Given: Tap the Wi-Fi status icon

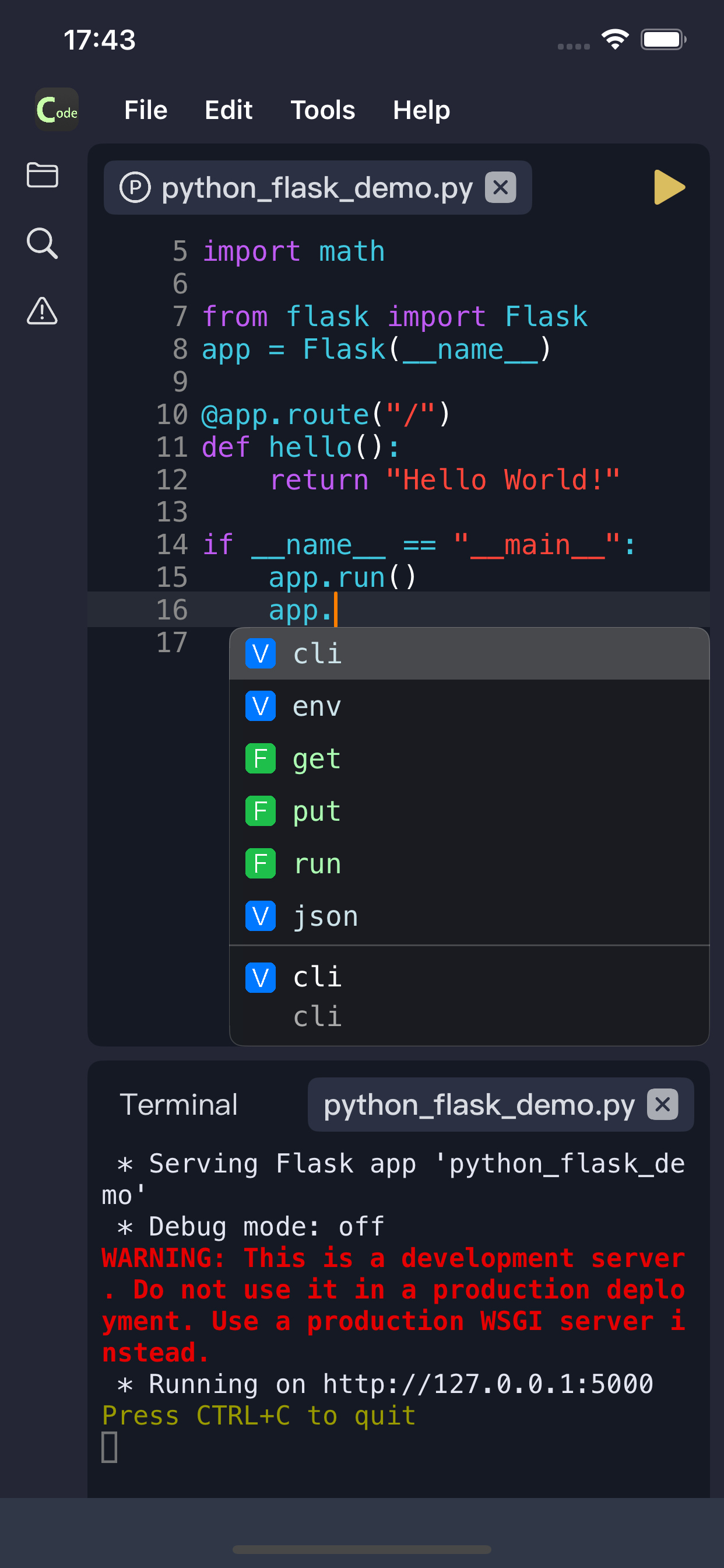Looking at the screenshot, I should (615, 40).
